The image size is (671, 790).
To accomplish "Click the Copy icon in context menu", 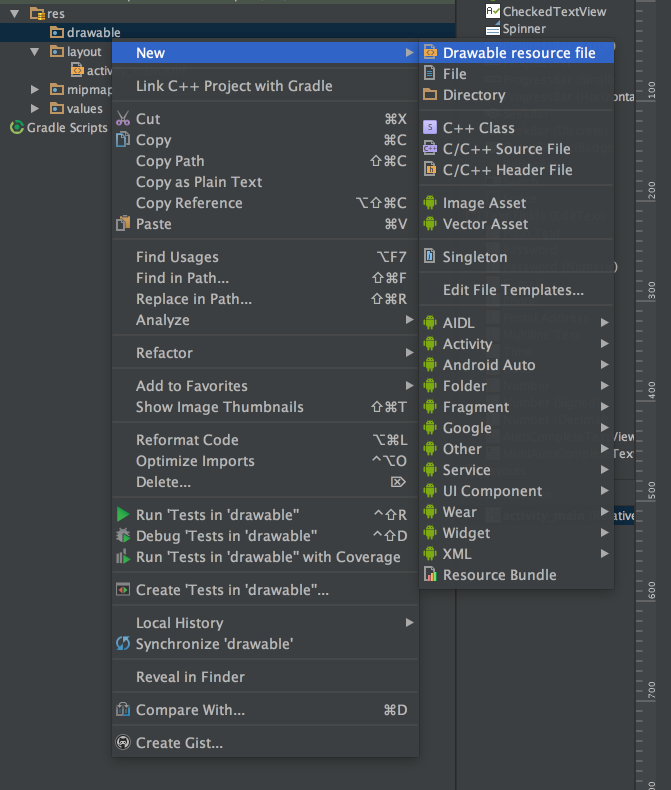I will pos(123,140).
